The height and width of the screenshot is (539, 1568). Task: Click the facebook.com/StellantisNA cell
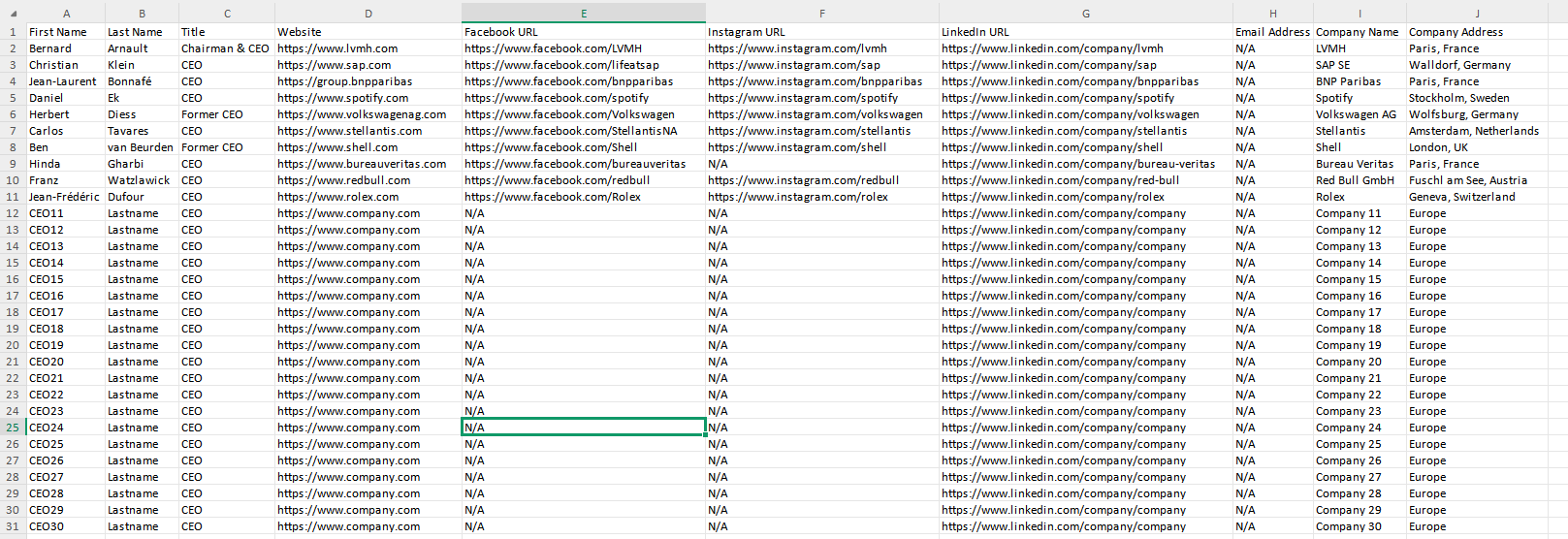[x=583, y=131]
